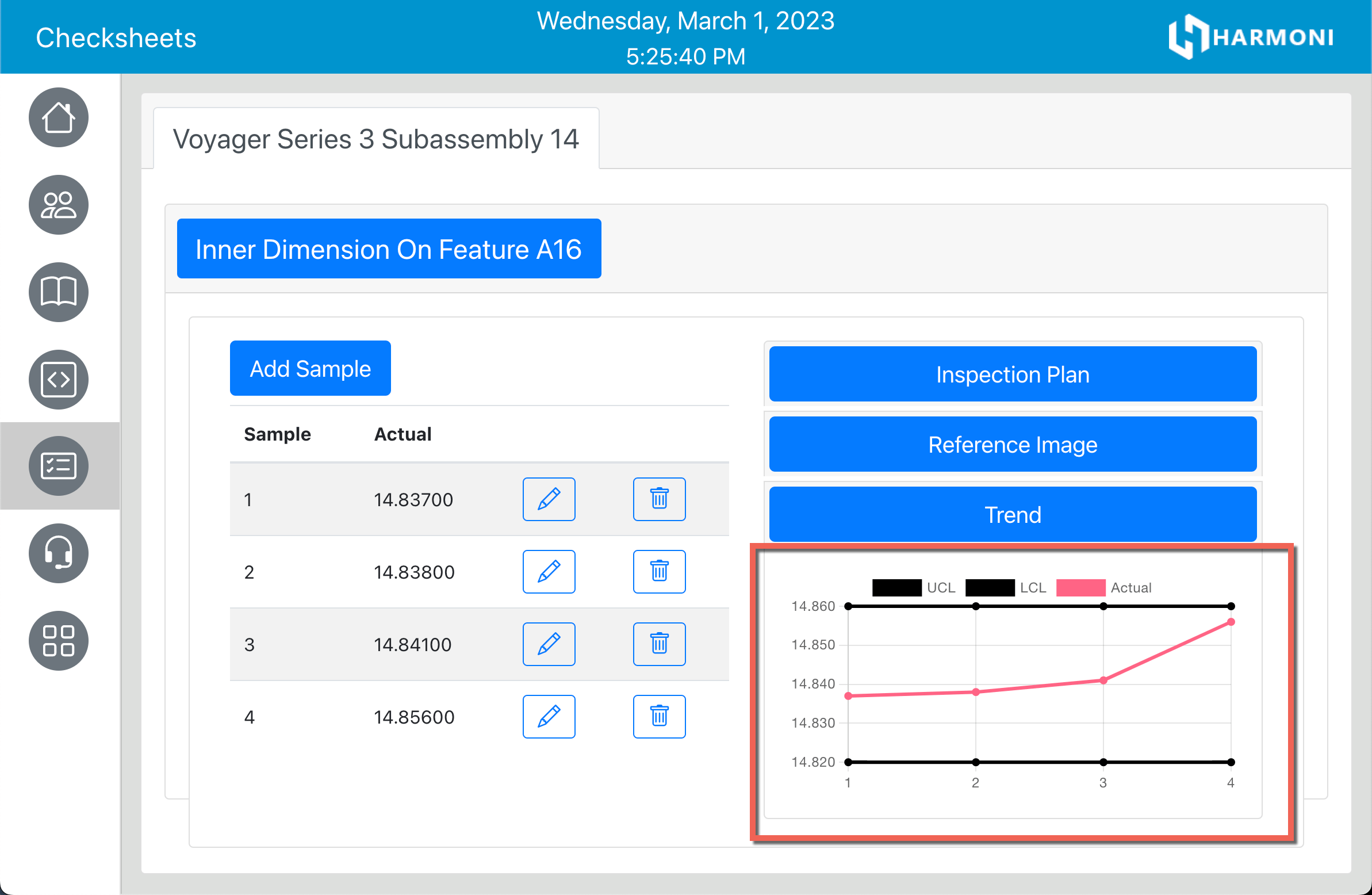Expand the Reference Image section
This screenshot has width=1372, height=895.
coord(1012,445)
